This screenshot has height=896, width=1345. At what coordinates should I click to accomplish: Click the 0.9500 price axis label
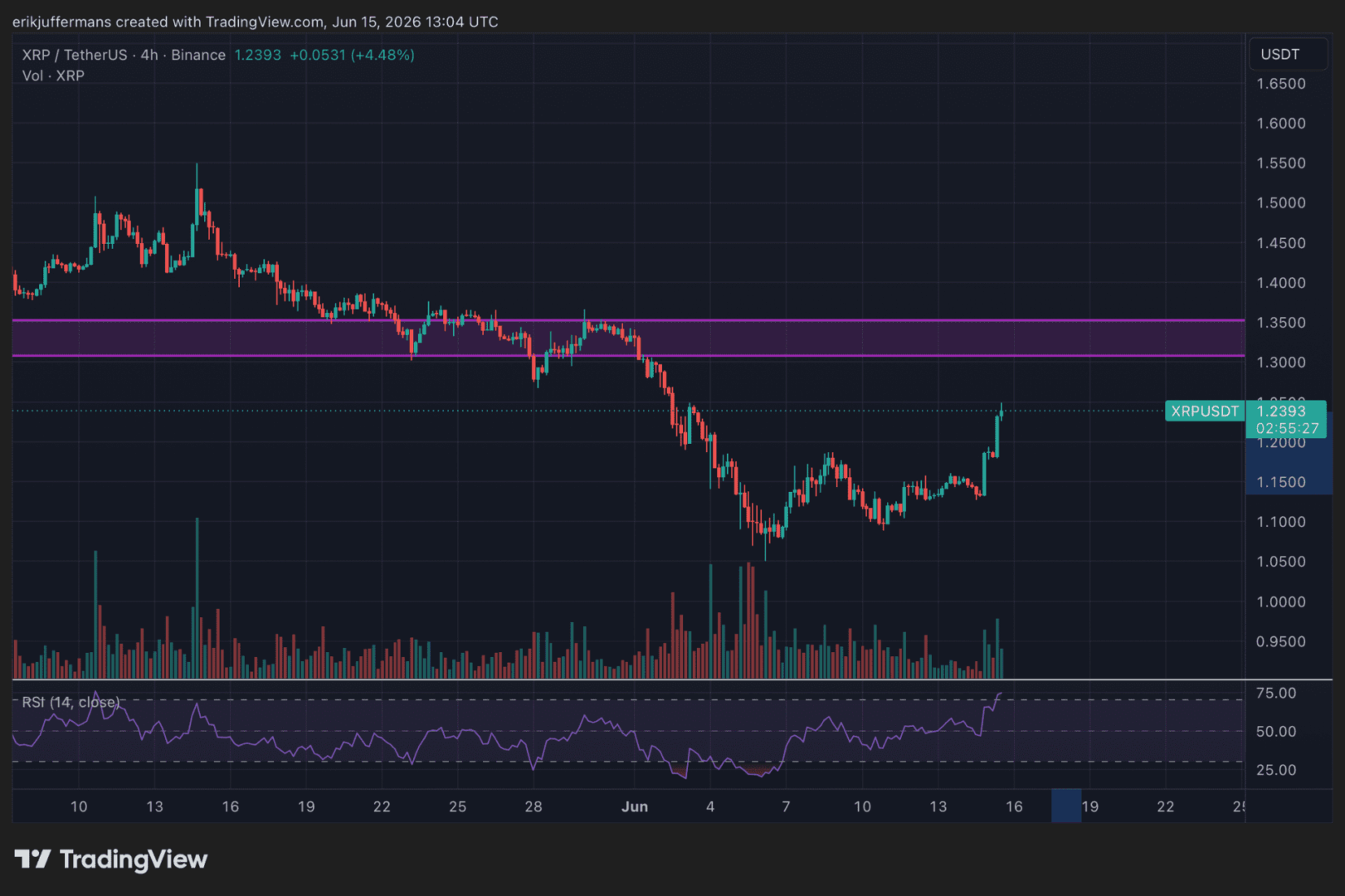[x=1281, y=642]
